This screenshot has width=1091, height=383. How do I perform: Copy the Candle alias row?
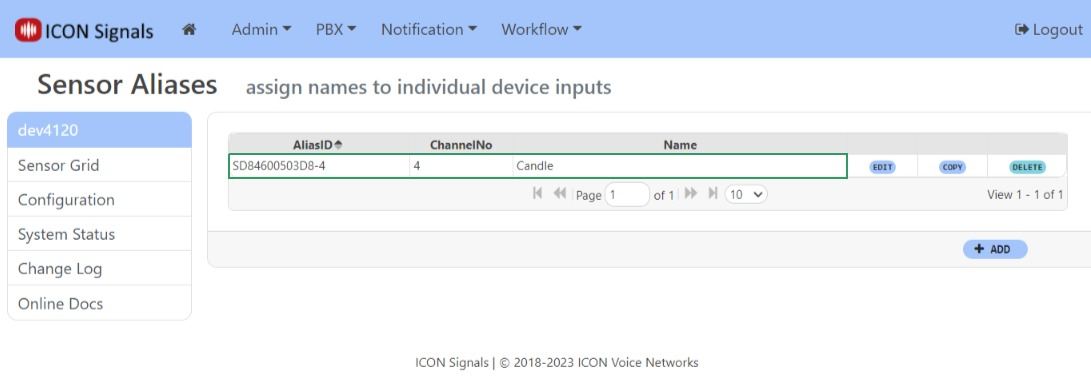tap(953, 167)
